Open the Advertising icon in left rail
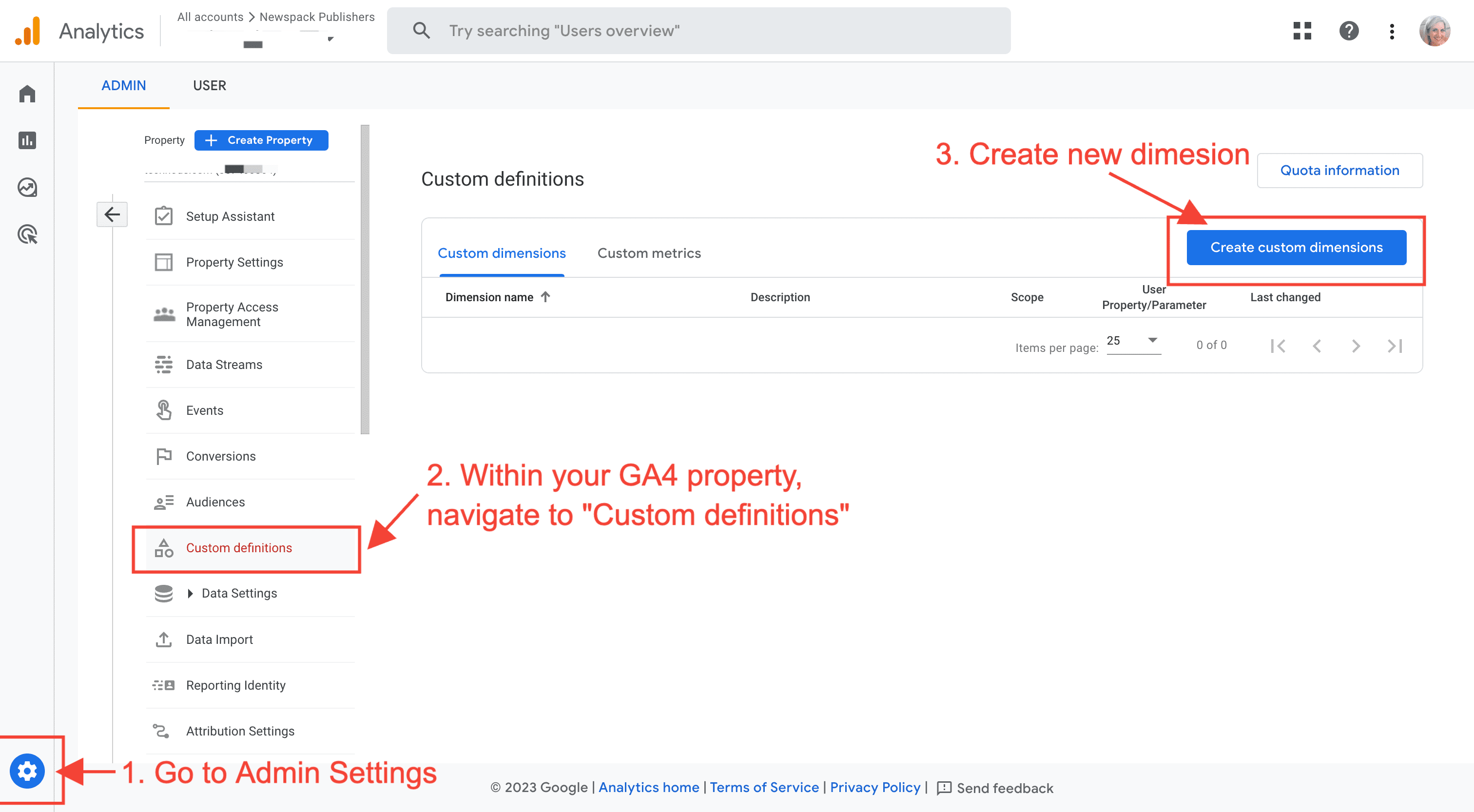 27,234
